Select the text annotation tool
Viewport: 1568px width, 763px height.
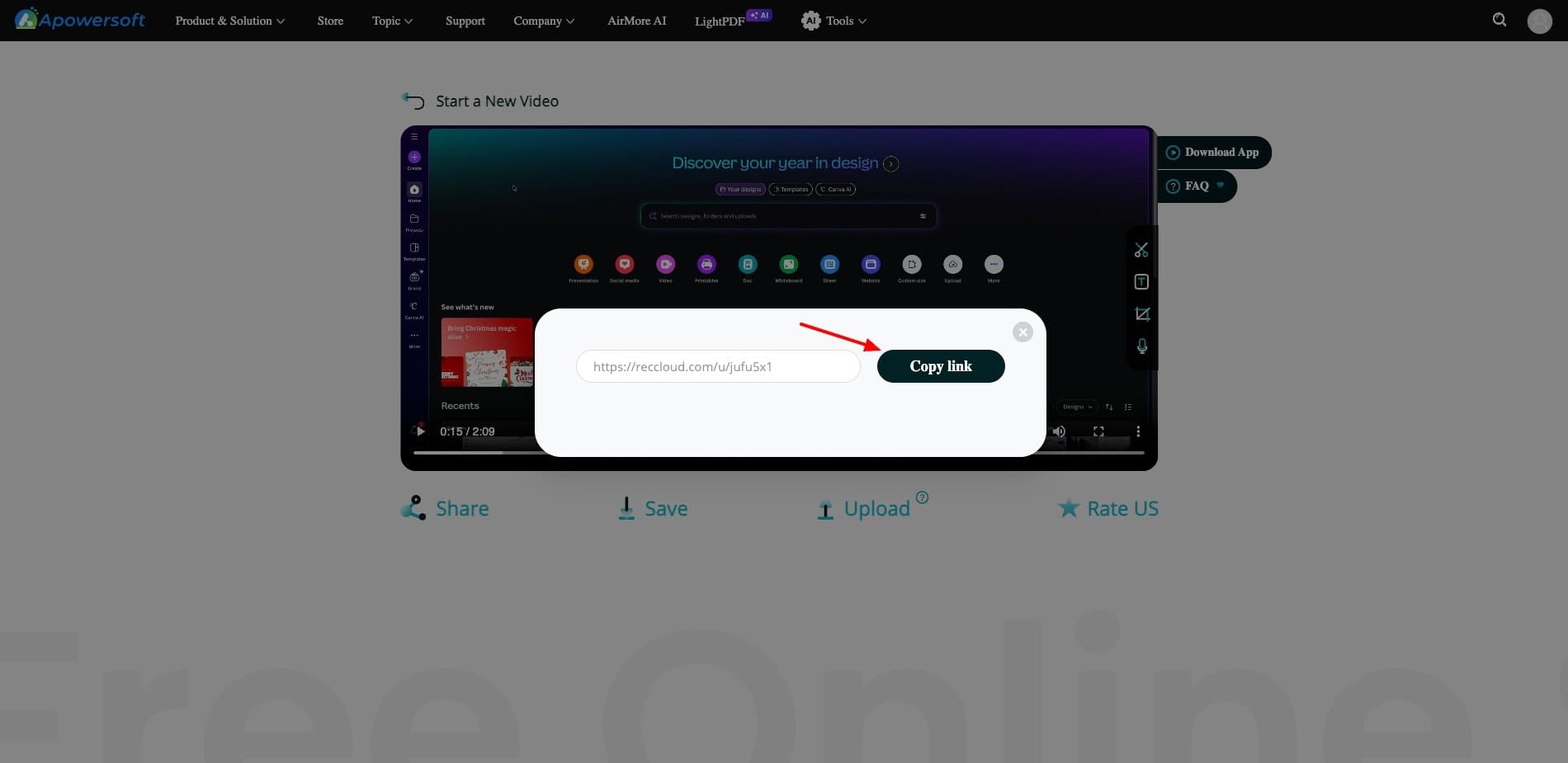[x=1141, y=282]
